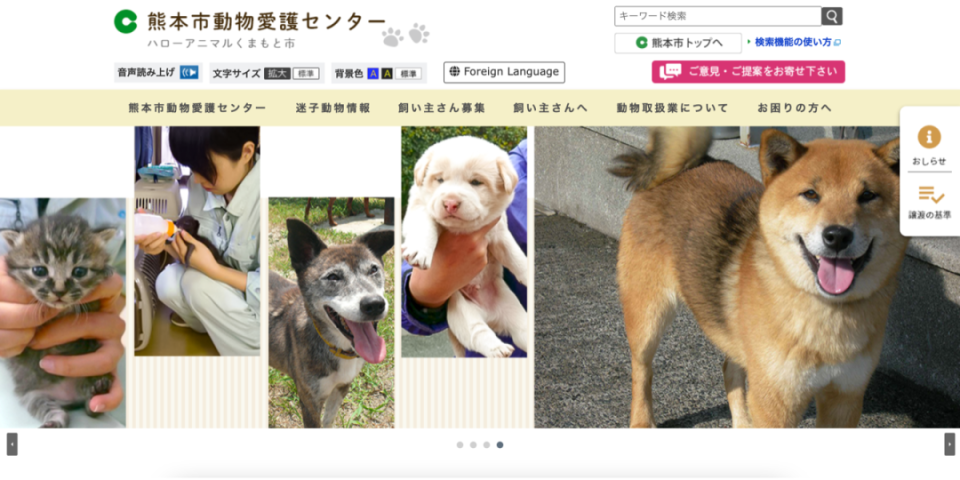Choose the black background color swatch

pos(387,73)
